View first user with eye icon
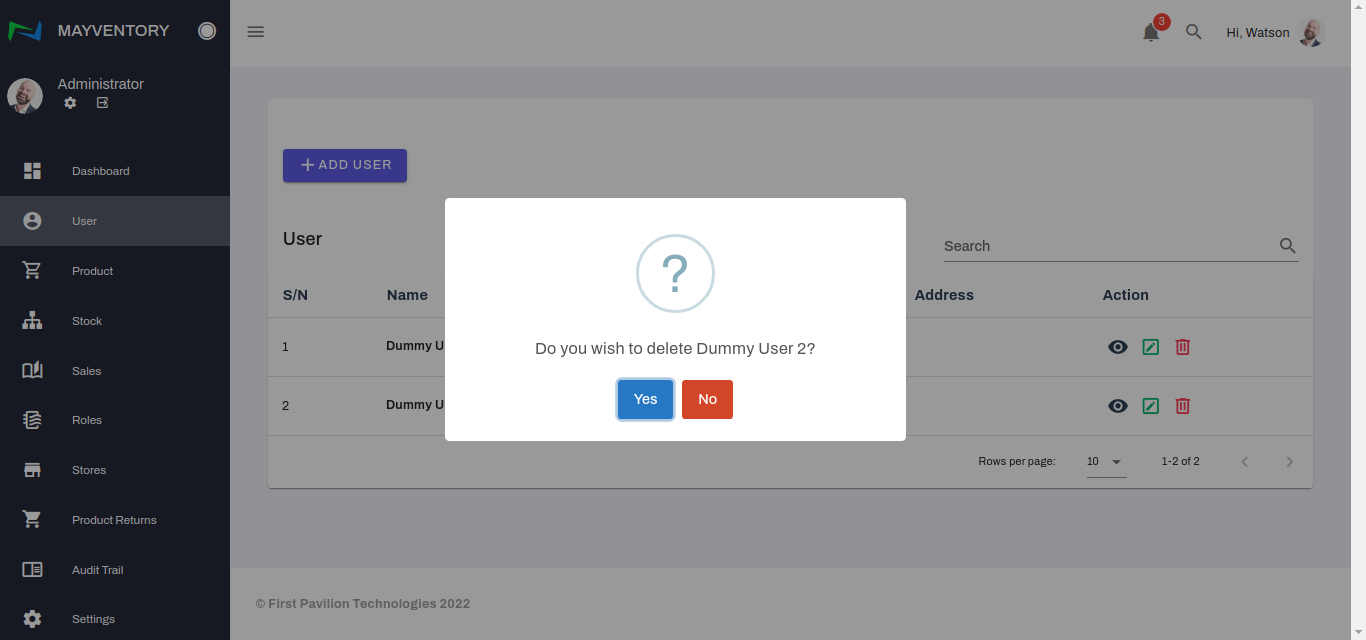The width and height of the screenshot is (1366, 640). coord(1118,347)
